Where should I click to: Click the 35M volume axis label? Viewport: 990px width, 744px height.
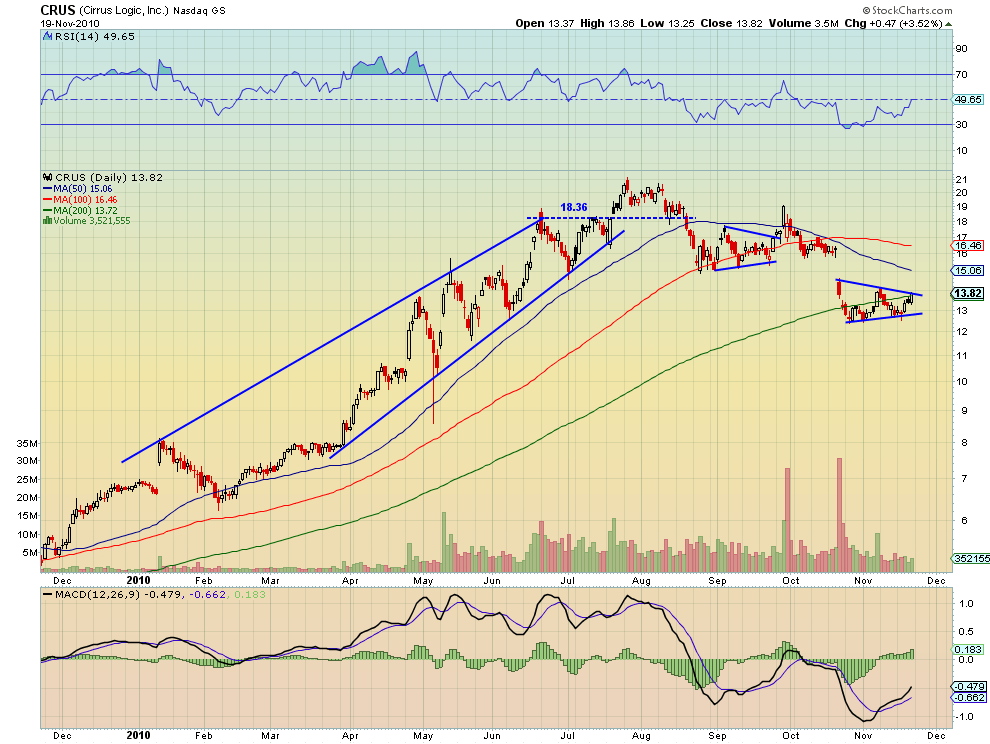tap(27, 444)
